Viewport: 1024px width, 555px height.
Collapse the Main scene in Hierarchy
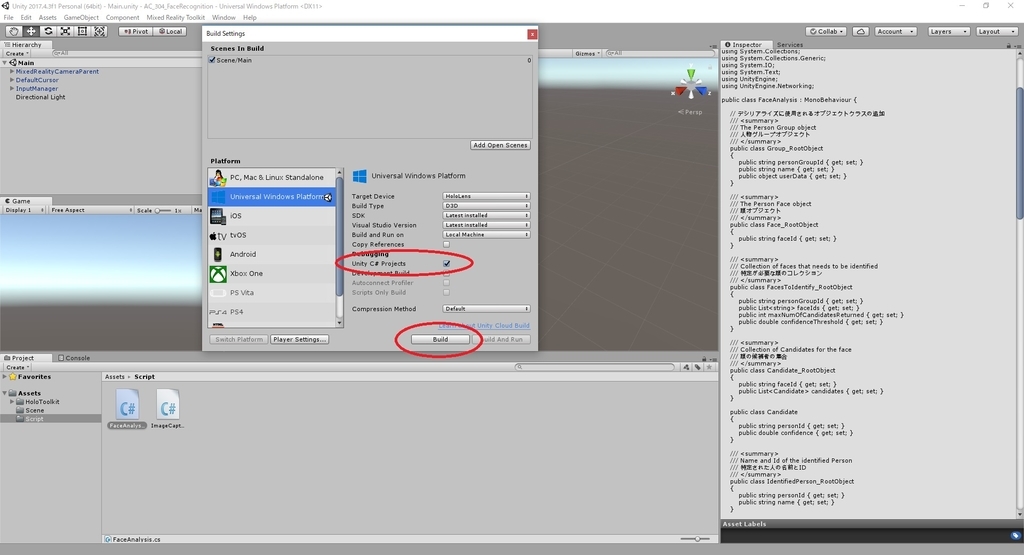[5, 63]
